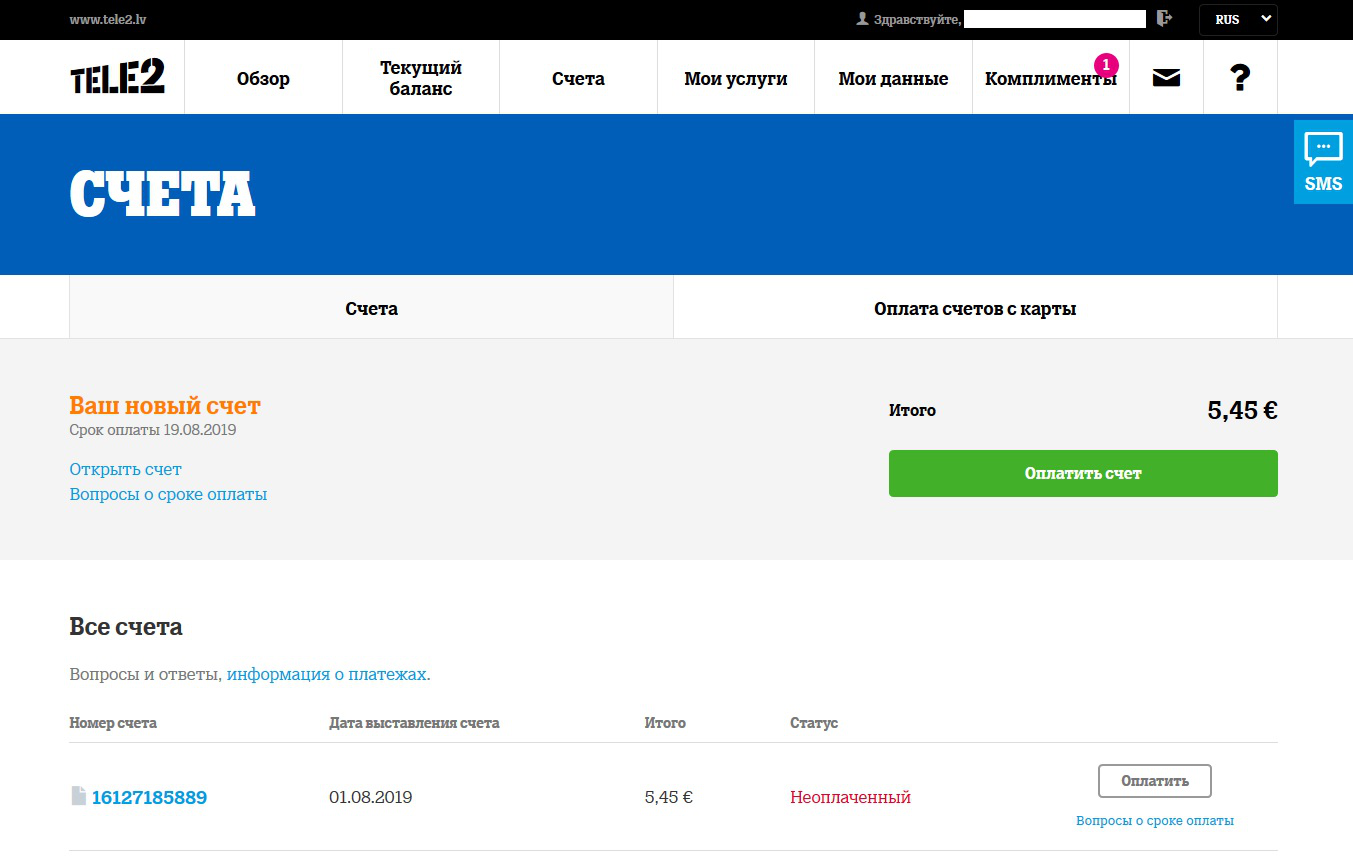Open the envelope messages icon
Viewport: 1353px width, 856px height.
tap(1166, 78)
